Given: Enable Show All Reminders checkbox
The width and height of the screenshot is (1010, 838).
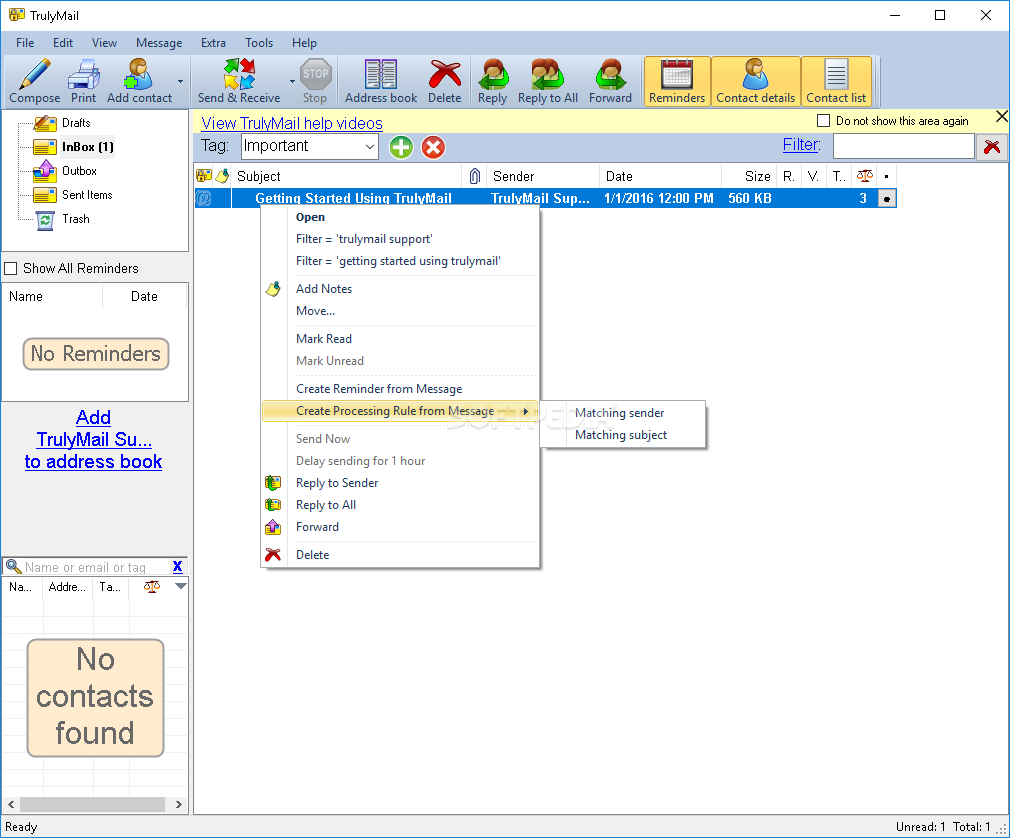Looking at the screenshot, I should 11,268.
